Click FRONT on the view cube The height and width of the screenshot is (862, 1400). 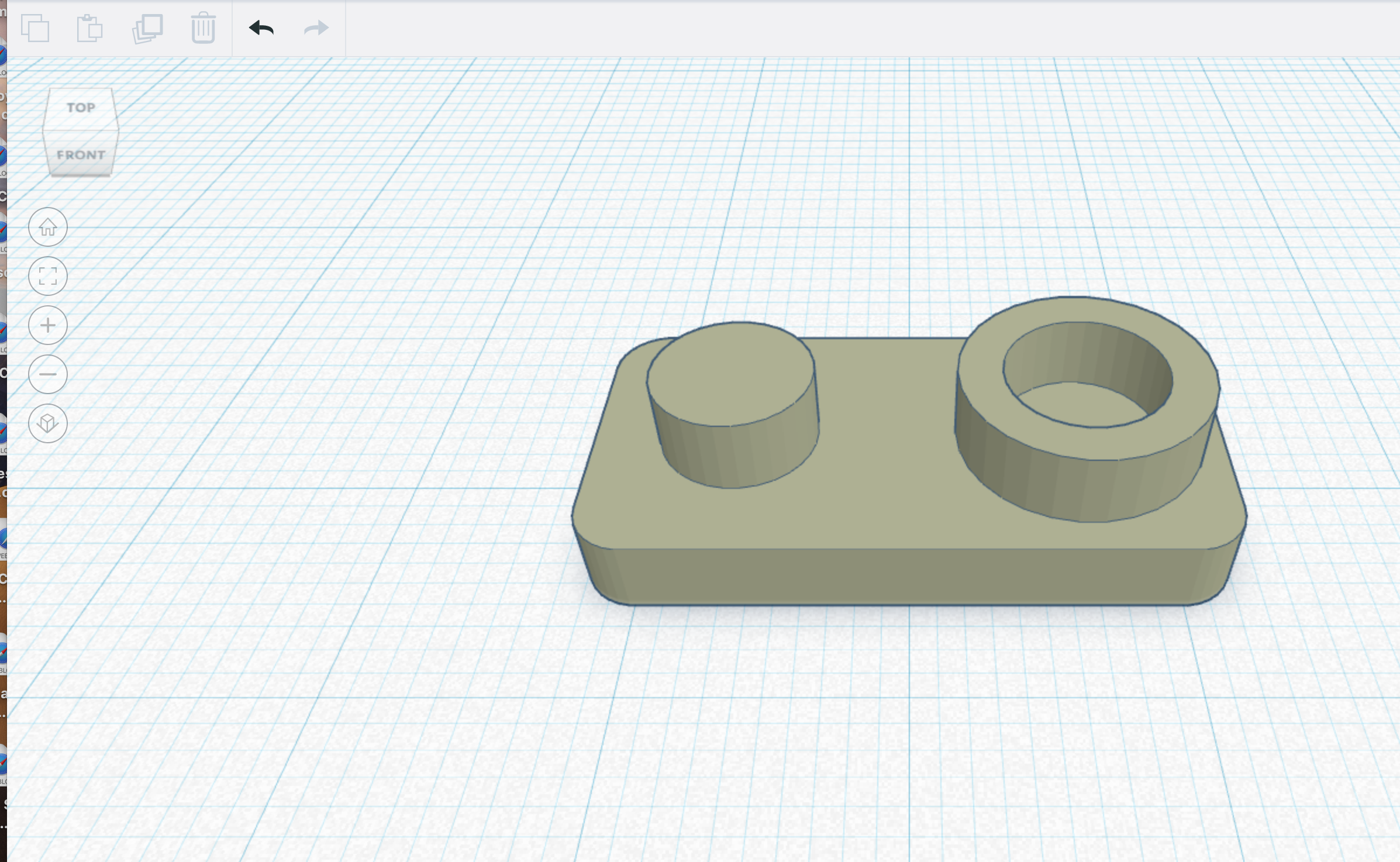tap(81, 154)
